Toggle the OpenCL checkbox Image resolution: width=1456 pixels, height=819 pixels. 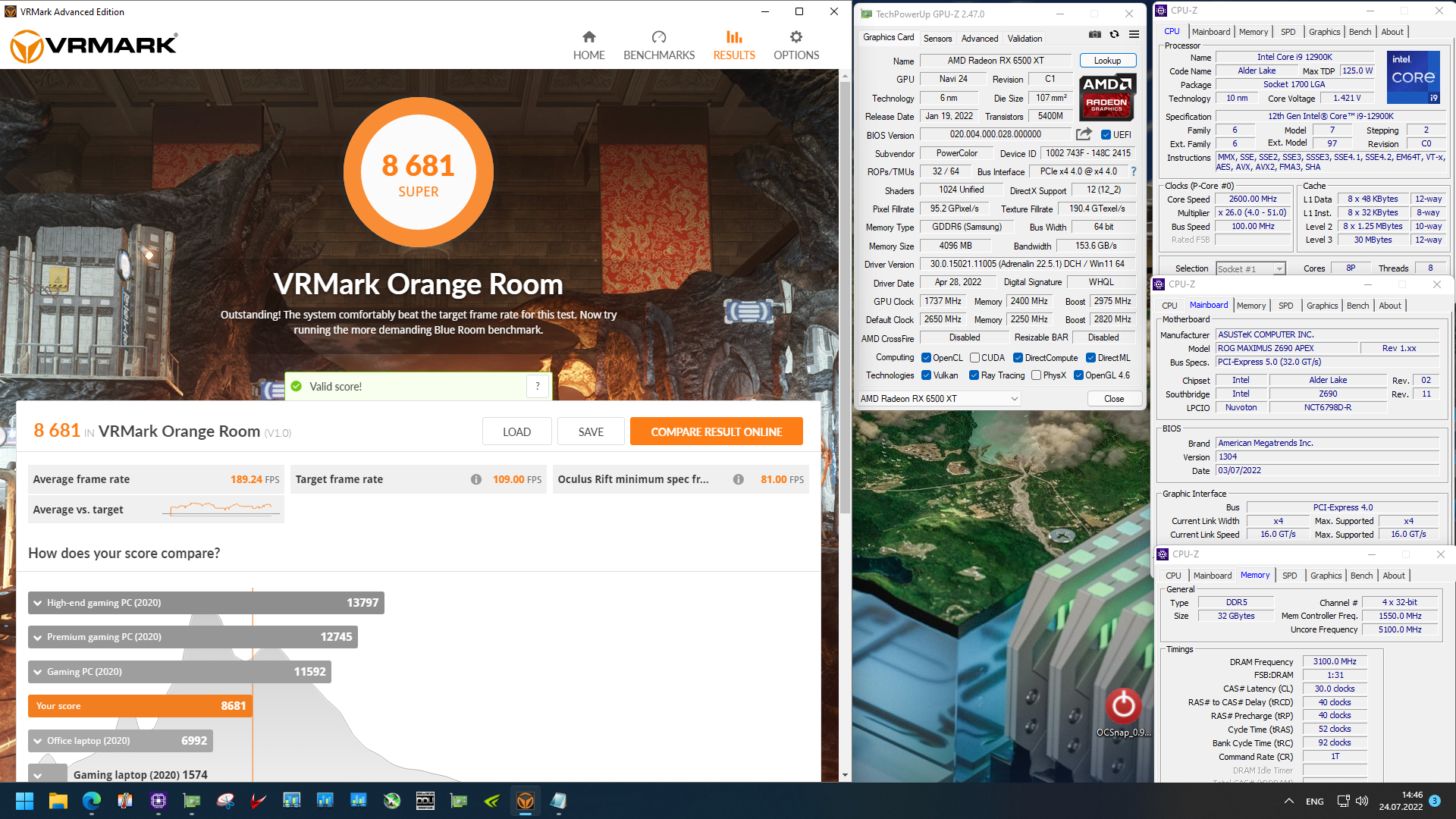click(926, 358)
